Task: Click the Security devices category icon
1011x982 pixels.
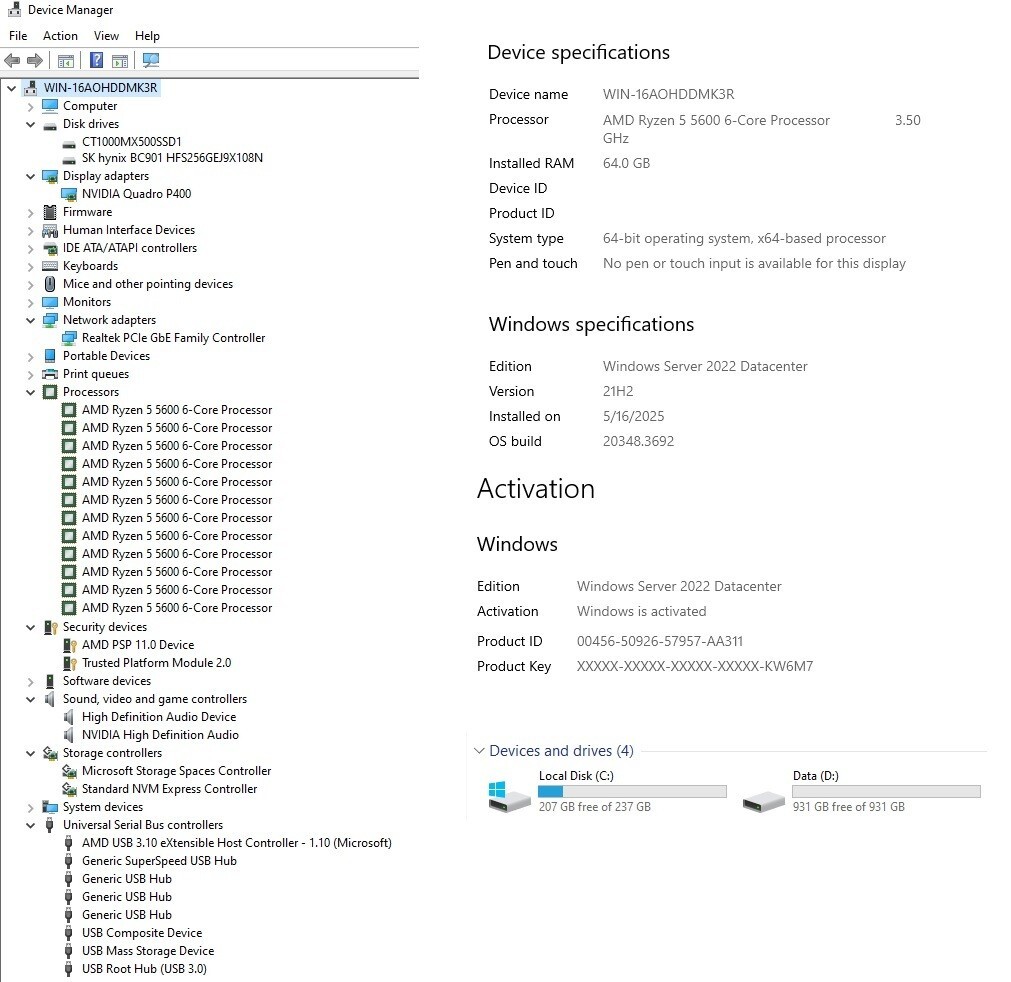Action: point(50,627)
